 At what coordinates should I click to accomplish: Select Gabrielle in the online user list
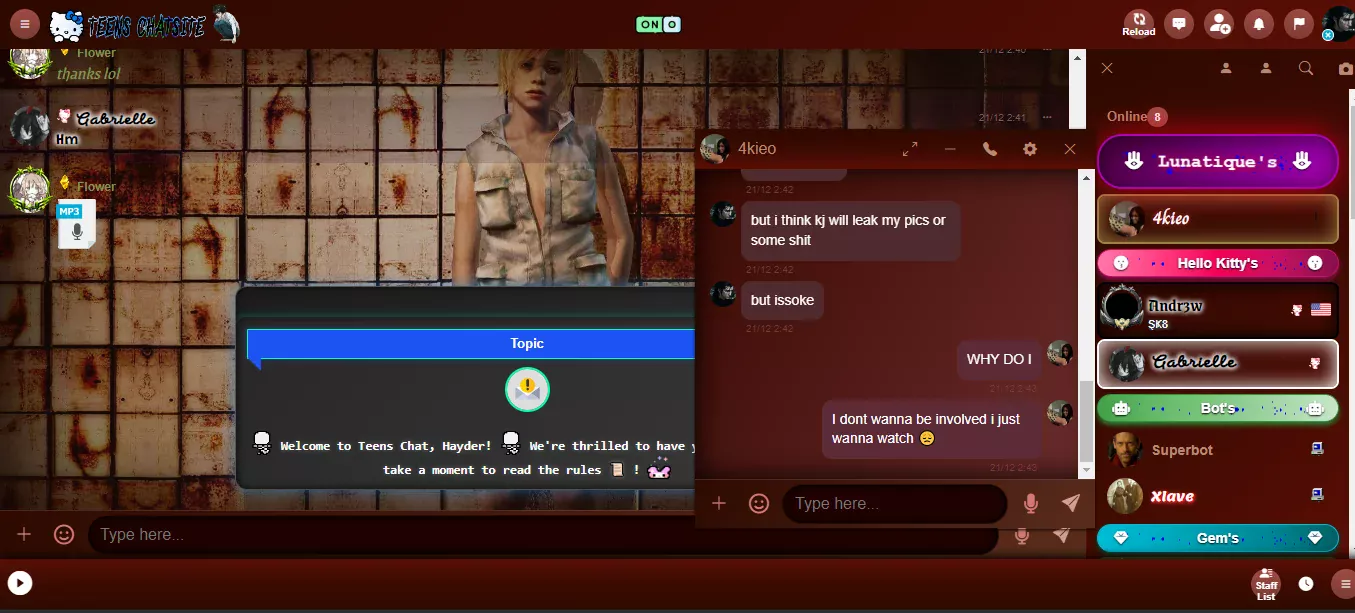pos(1218,364)
